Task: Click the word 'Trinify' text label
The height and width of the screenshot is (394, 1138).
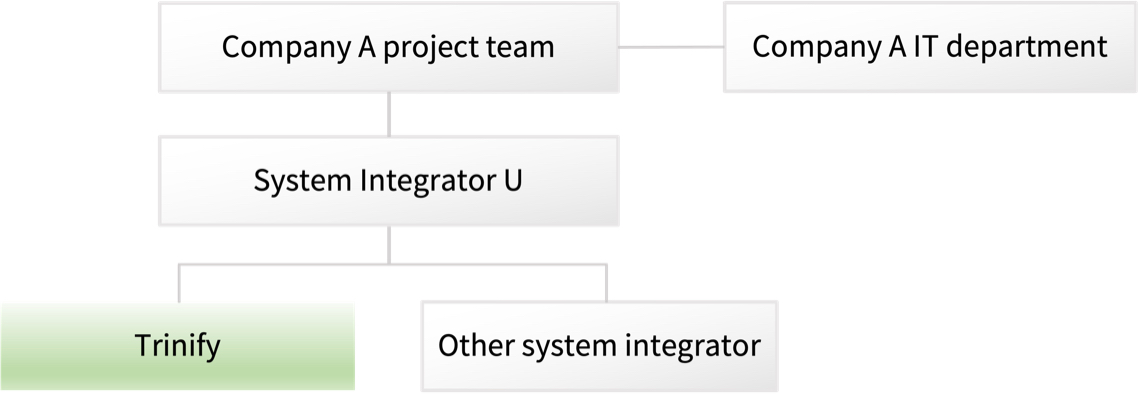Action: [177, 346]
